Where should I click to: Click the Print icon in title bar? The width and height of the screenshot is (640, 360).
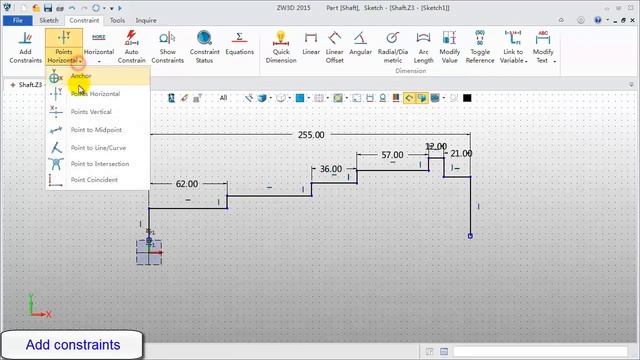[x=60, y=8]
